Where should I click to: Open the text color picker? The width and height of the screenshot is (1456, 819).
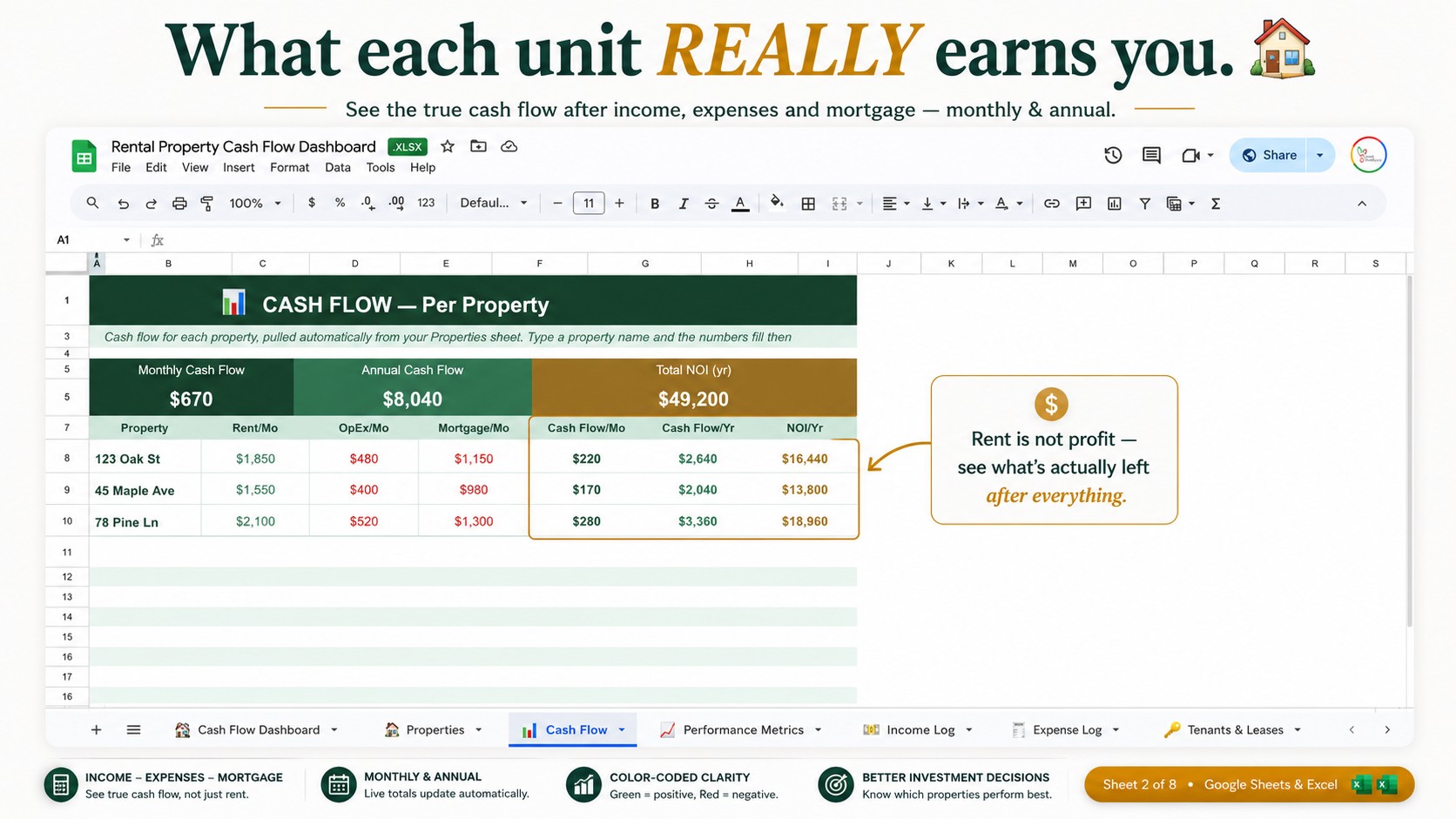coord(740,204)
